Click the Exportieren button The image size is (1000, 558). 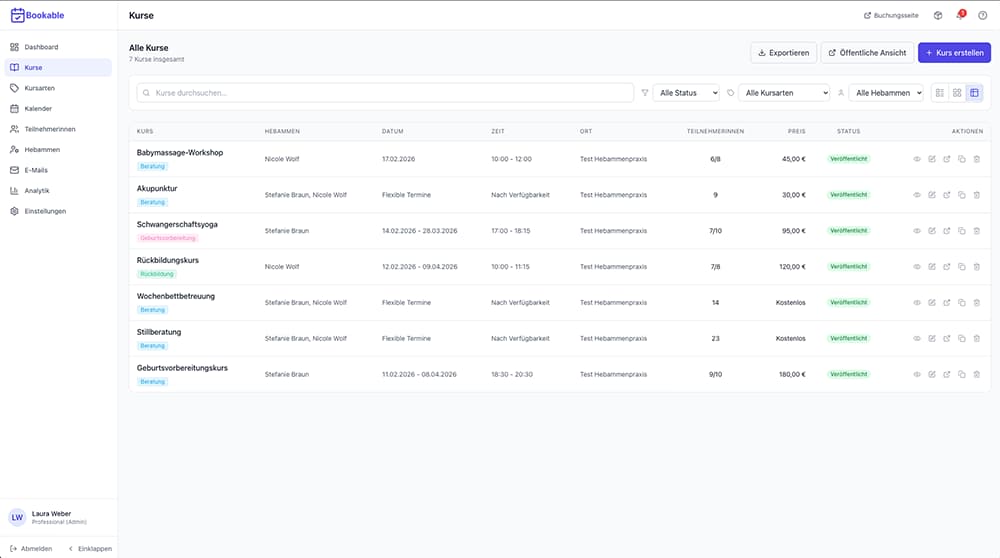(x=783, y=53)
